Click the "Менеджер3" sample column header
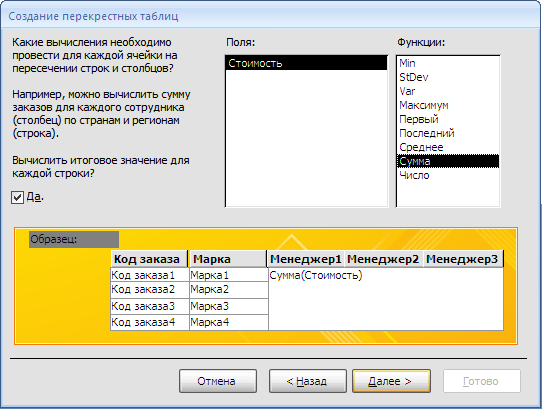This screenshot has width=542, height=409. [x=463, y=259]
